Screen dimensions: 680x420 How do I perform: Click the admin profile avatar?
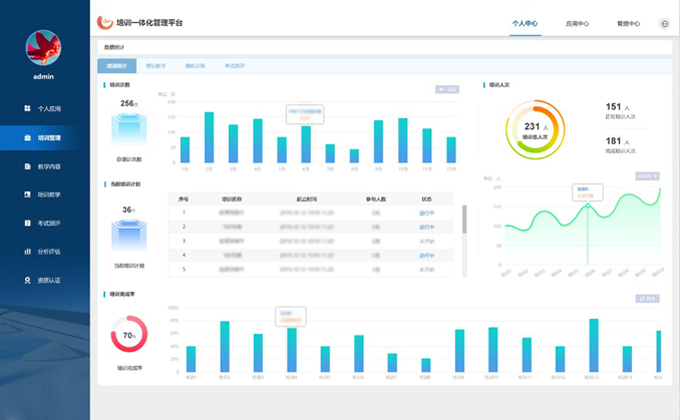coord(43,46)
